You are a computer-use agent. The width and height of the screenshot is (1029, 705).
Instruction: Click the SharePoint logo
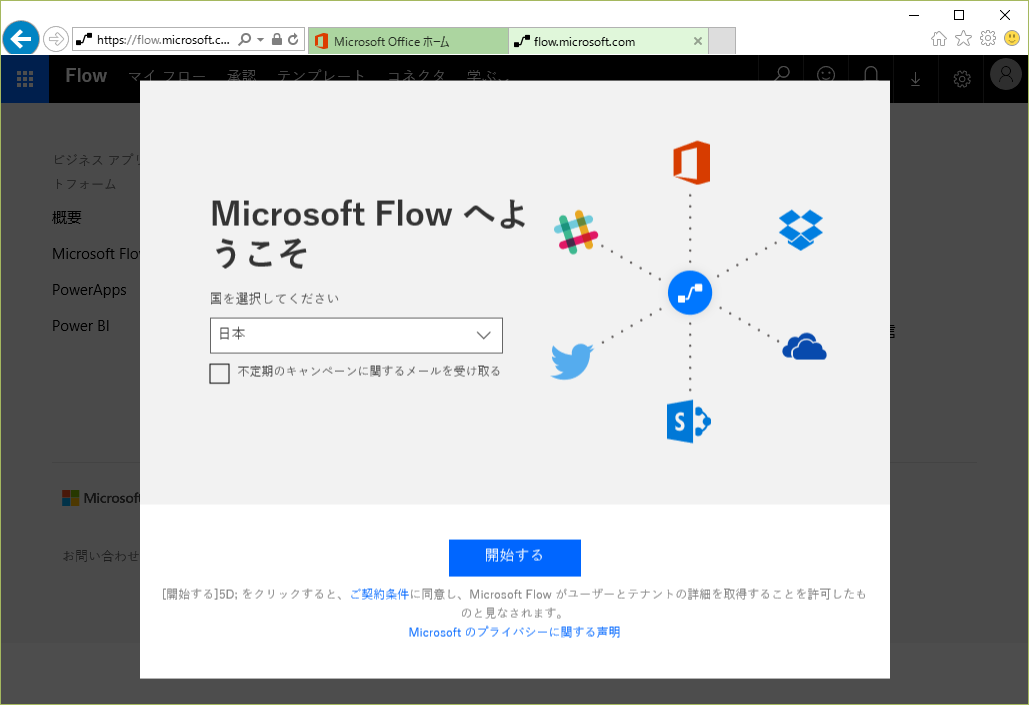click(688, 421)
